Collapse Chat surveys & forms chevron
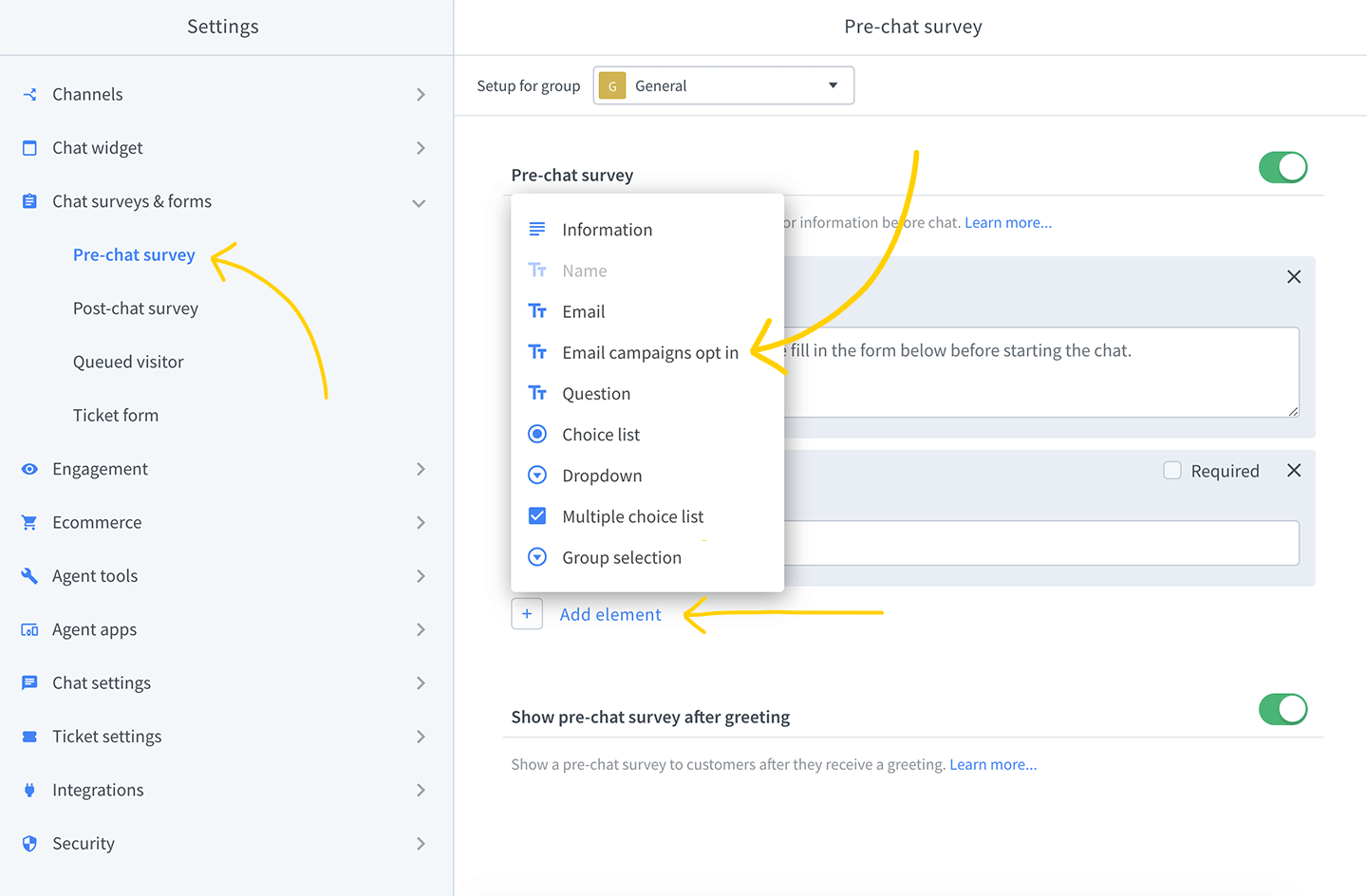The image size is (1367, 896). pos(419,203)
